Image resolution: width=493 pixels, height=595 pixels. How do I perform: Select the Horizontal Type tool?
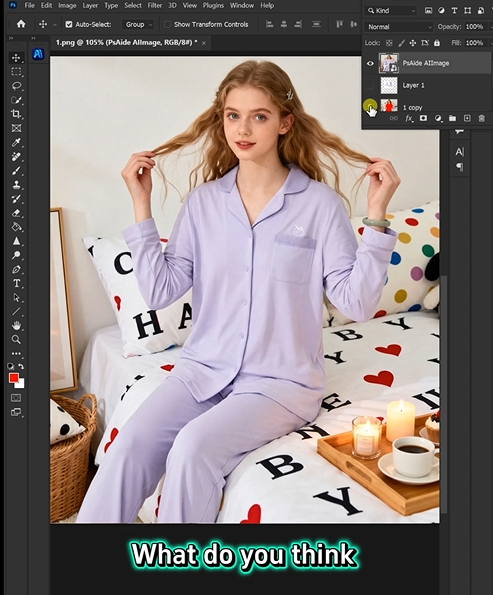tap(16, 283)
